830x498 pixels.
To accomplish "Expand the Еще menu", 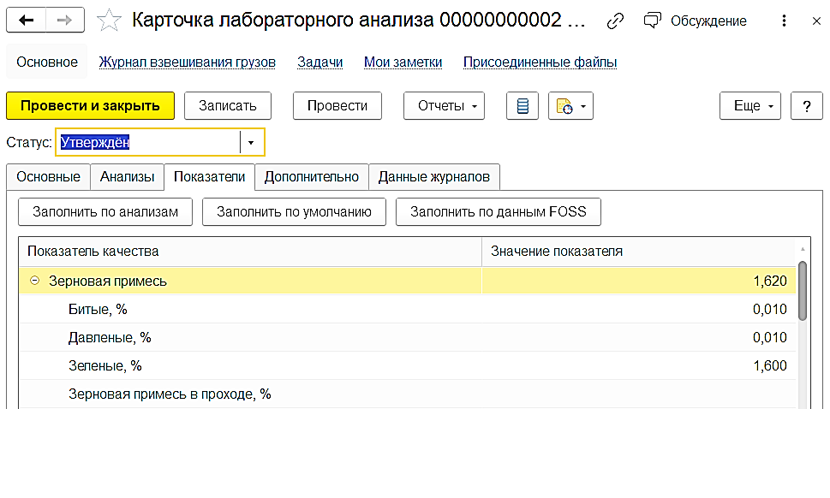I will (x=750, y=106).
